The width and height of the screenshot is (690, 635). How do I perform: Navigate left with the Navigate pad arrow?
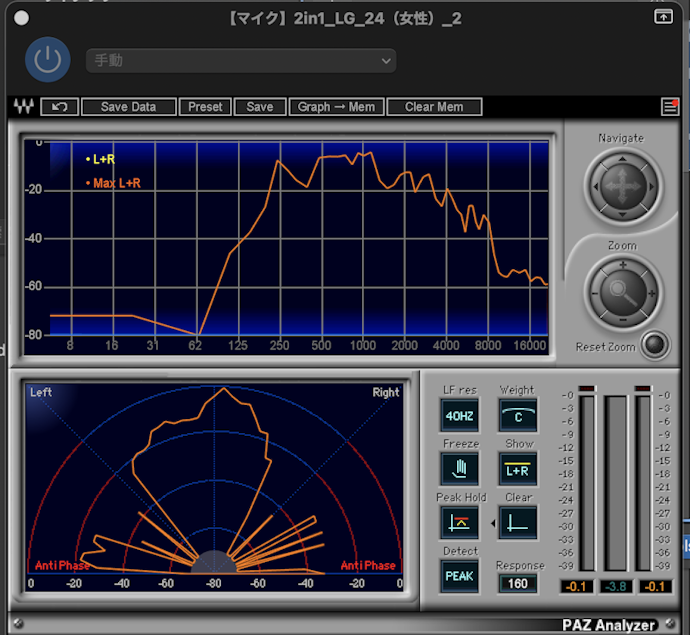click(x=596, y=187)
